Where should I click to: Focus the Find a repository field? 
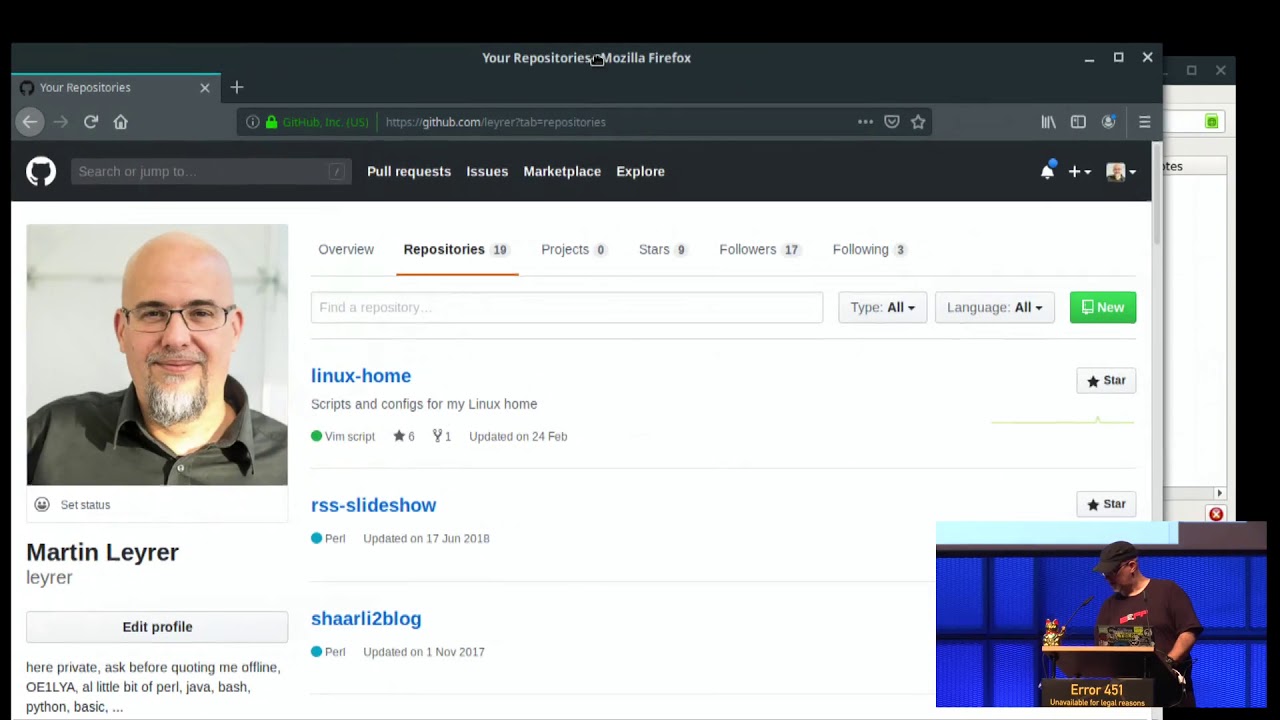(567, 307)
